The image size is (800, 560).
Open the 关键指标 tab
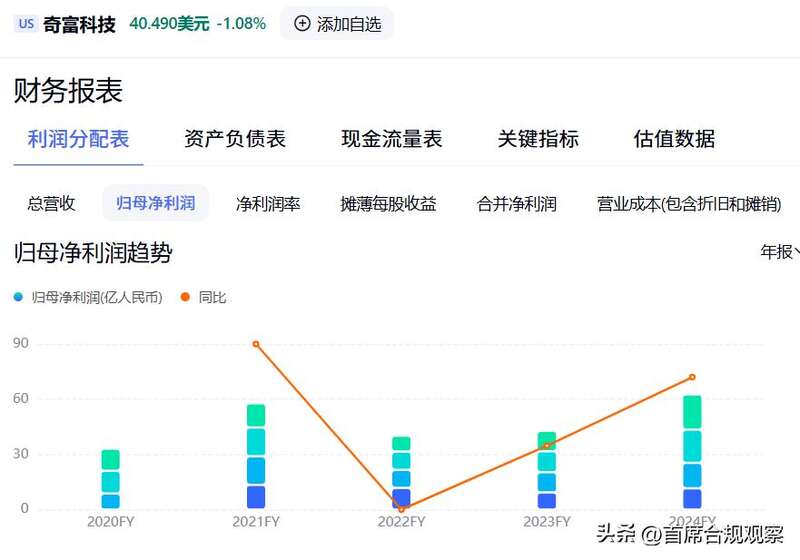pos(538,139)
